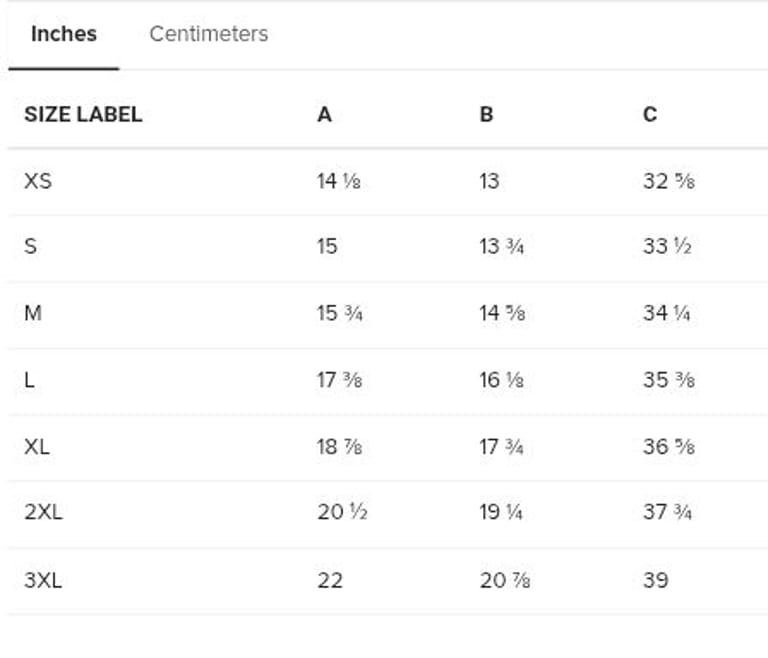The height and width of the screenshot is (658, 768).
Task: Click the SIZE LABEL column header
Action: 83,114
